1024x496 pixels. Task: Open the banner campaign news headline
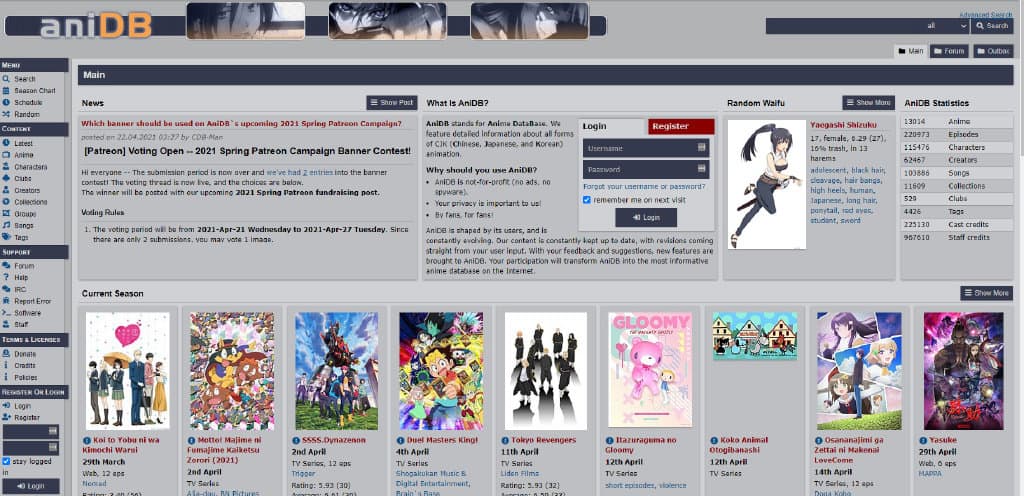coord(241,123)
